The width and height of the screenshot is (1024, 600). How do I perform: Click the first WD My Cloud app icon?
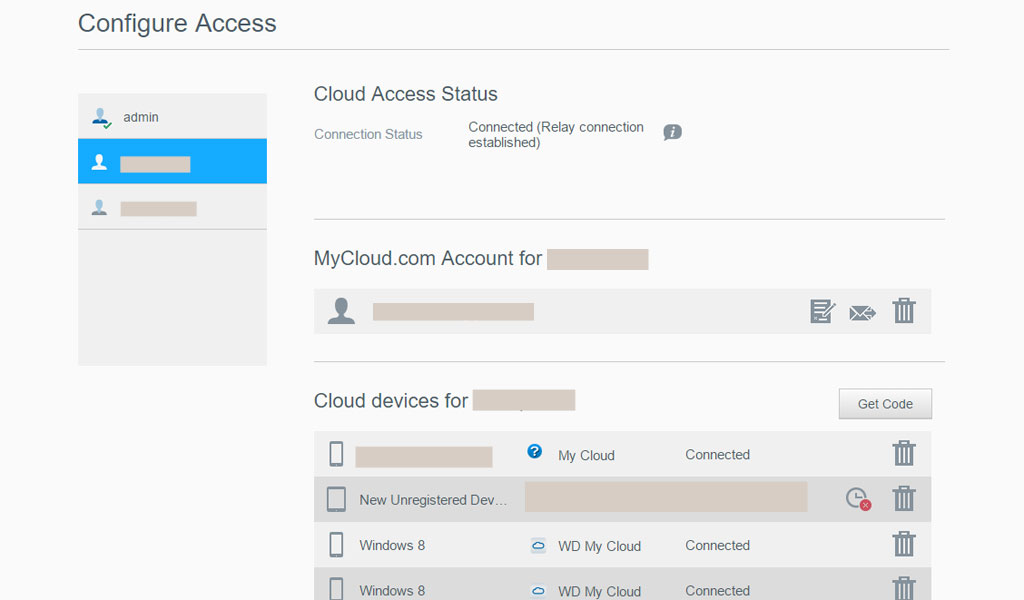coord(538,545)
